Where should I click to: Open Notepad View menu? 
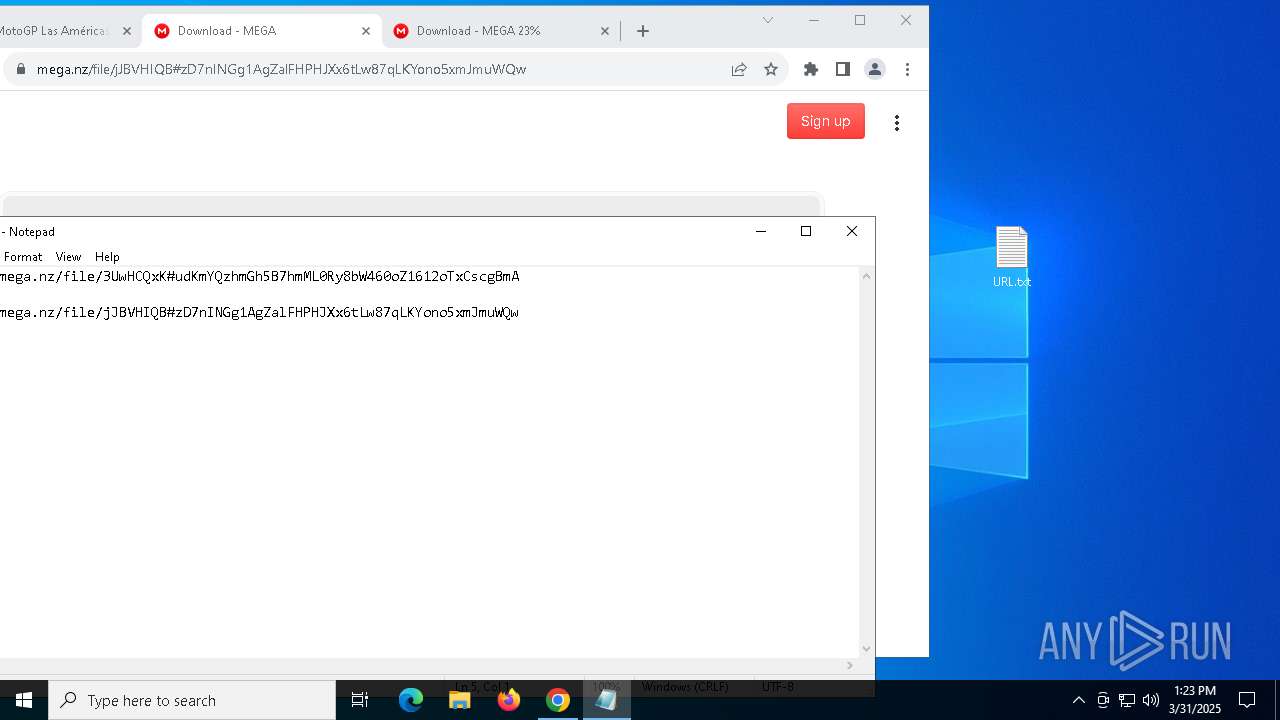(x=68, y=257)
